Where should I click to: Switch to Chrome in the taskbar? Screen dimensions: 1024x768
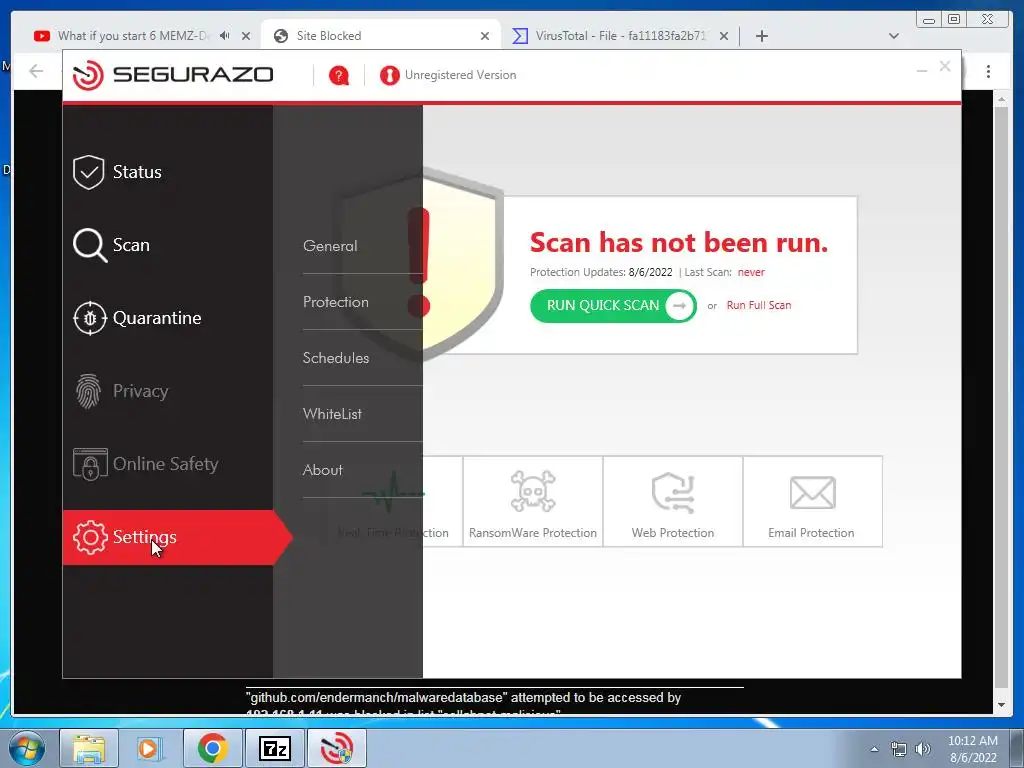(212, 748)
